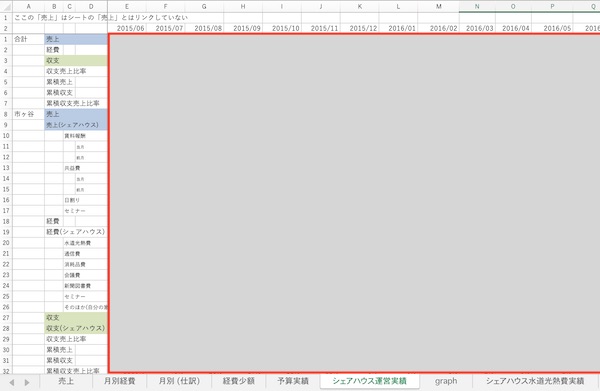This screenshot has height=391, width=600.
Task: Select the そのほか(自分の… cell
Action: click(x=85, y=307)
